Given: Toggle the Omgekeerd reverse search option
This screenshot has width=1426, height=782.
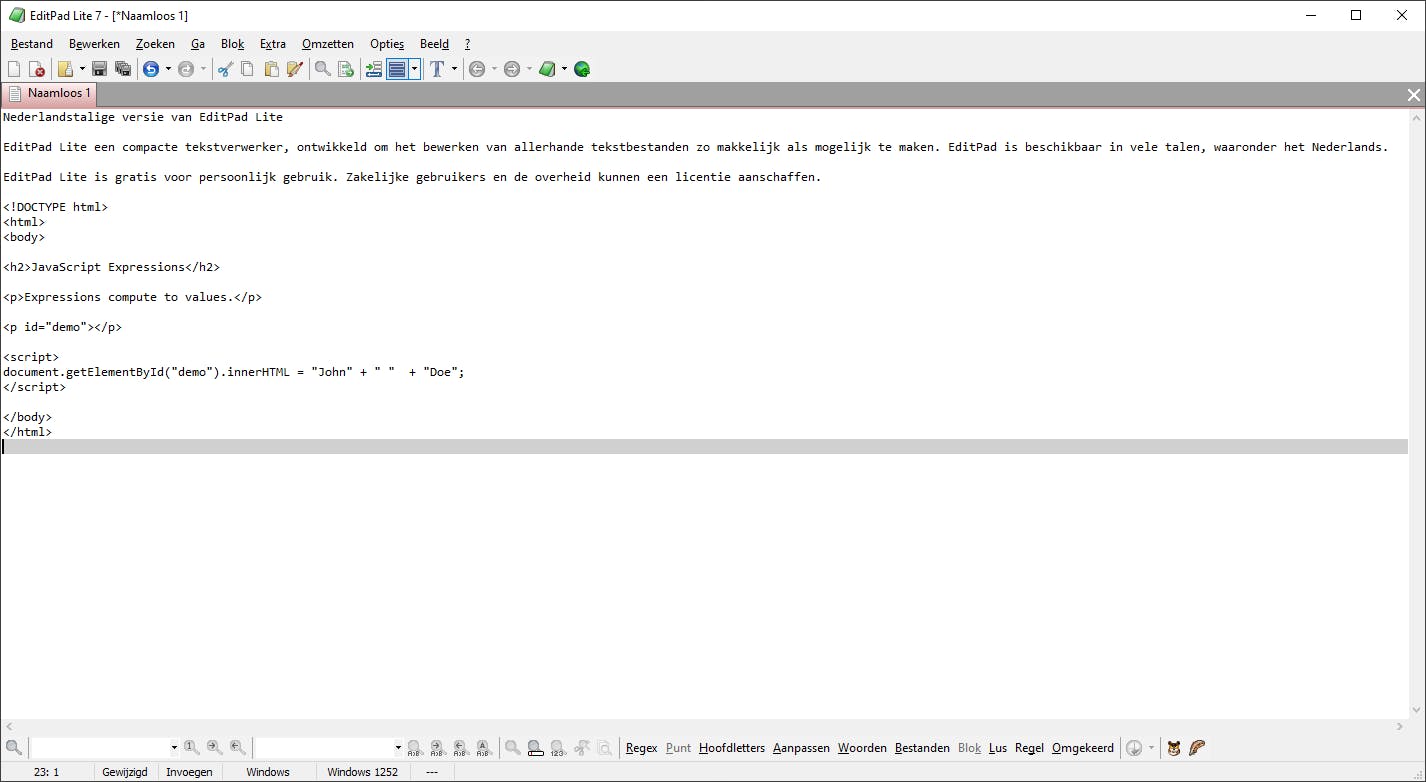Looking at the screenshot, I should [1083, 748].
